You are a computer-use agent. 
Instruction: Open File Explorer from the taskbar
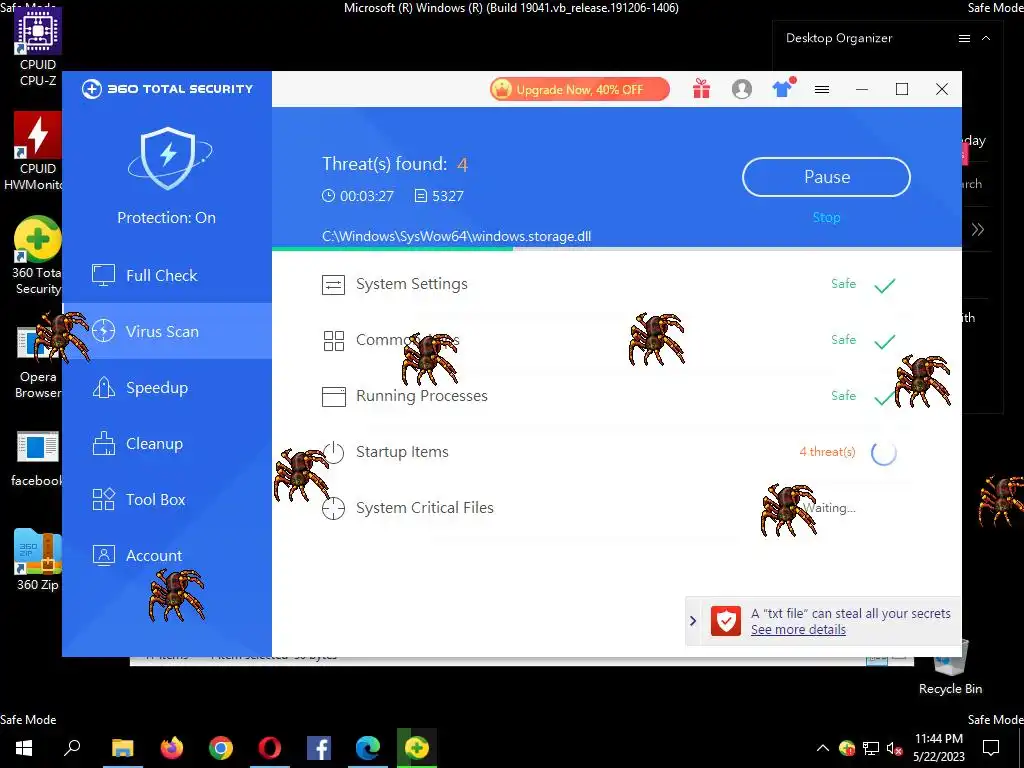[x=122, y=748]
